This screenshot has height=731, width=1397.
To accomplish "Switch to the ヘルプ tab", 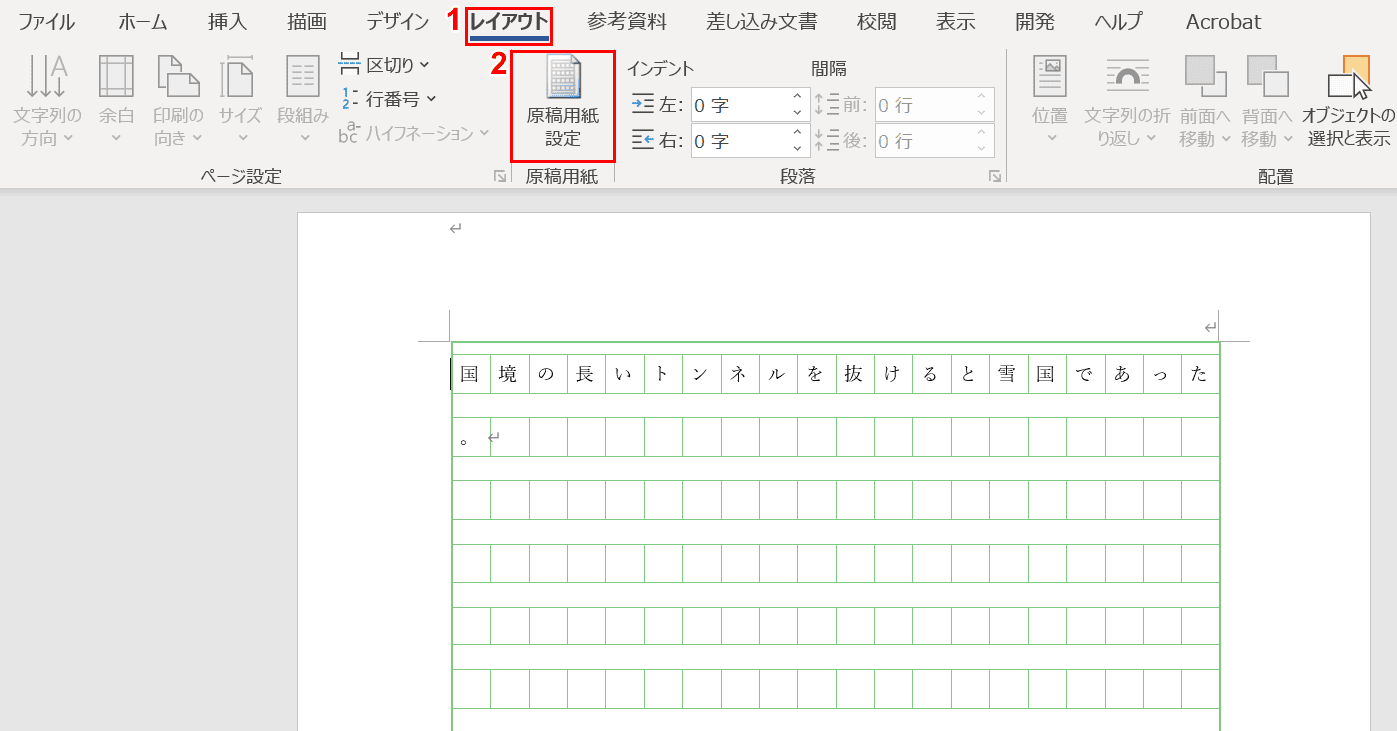I will (x=1118, y=22).
